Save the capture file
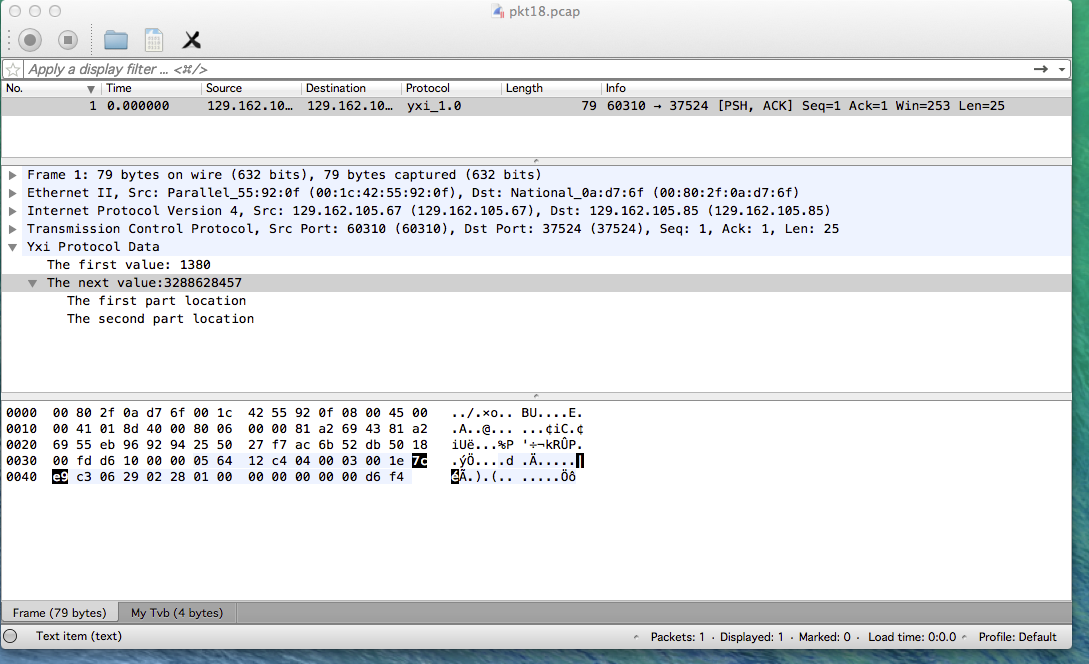1089x664 pixels. coord(152,40)
